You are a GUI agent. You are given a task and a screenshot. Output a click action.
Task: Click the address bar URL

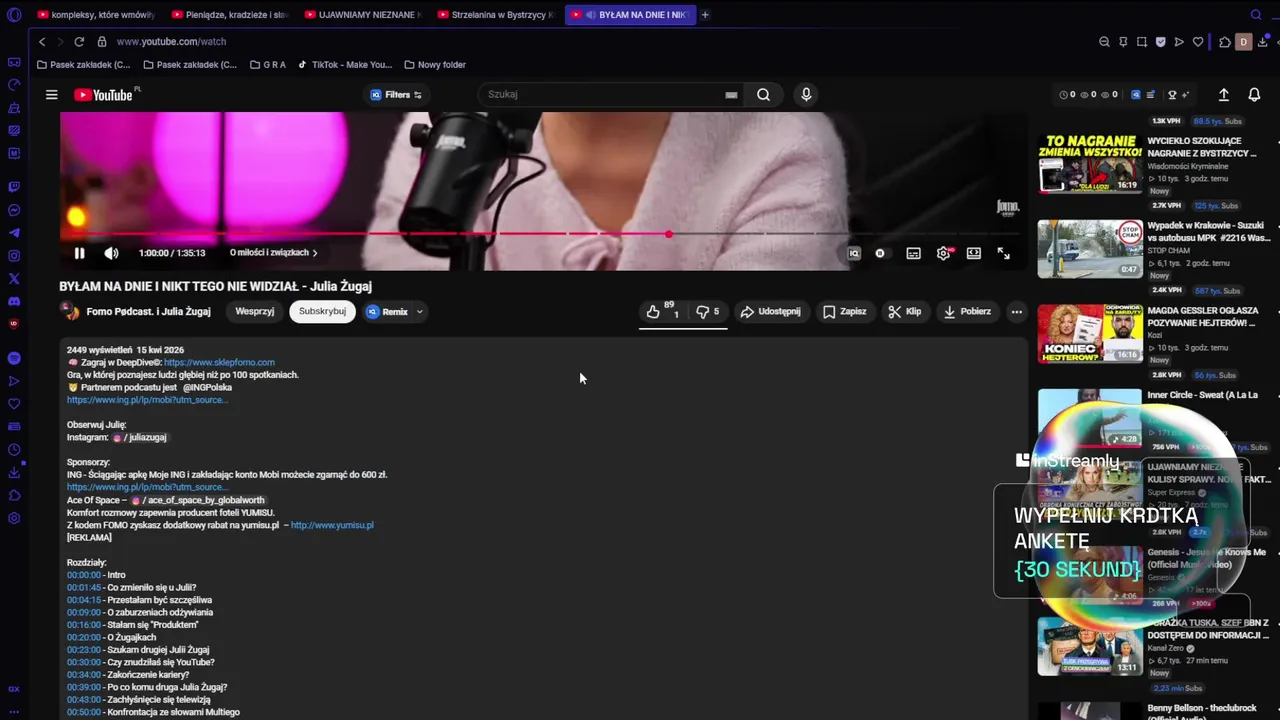click(x=171, y=42)
